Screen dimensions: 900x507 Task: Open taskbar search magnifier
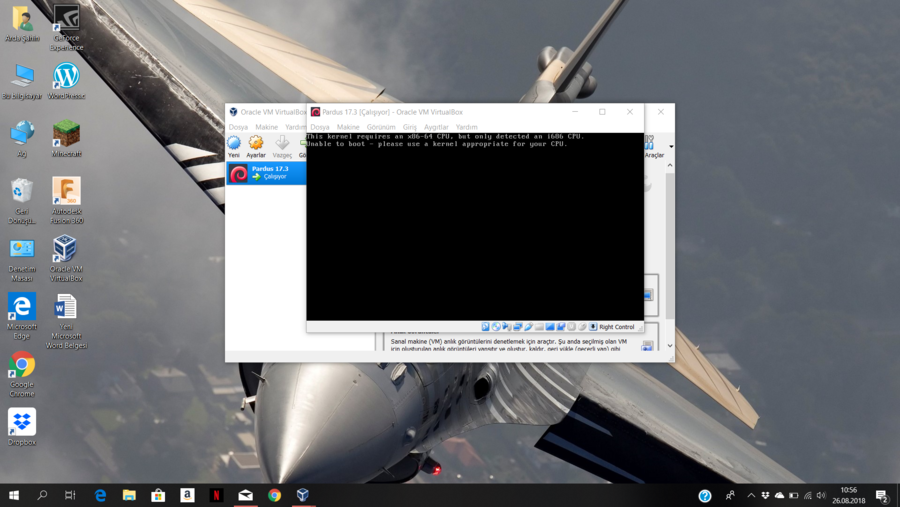[x=42, y=495]
